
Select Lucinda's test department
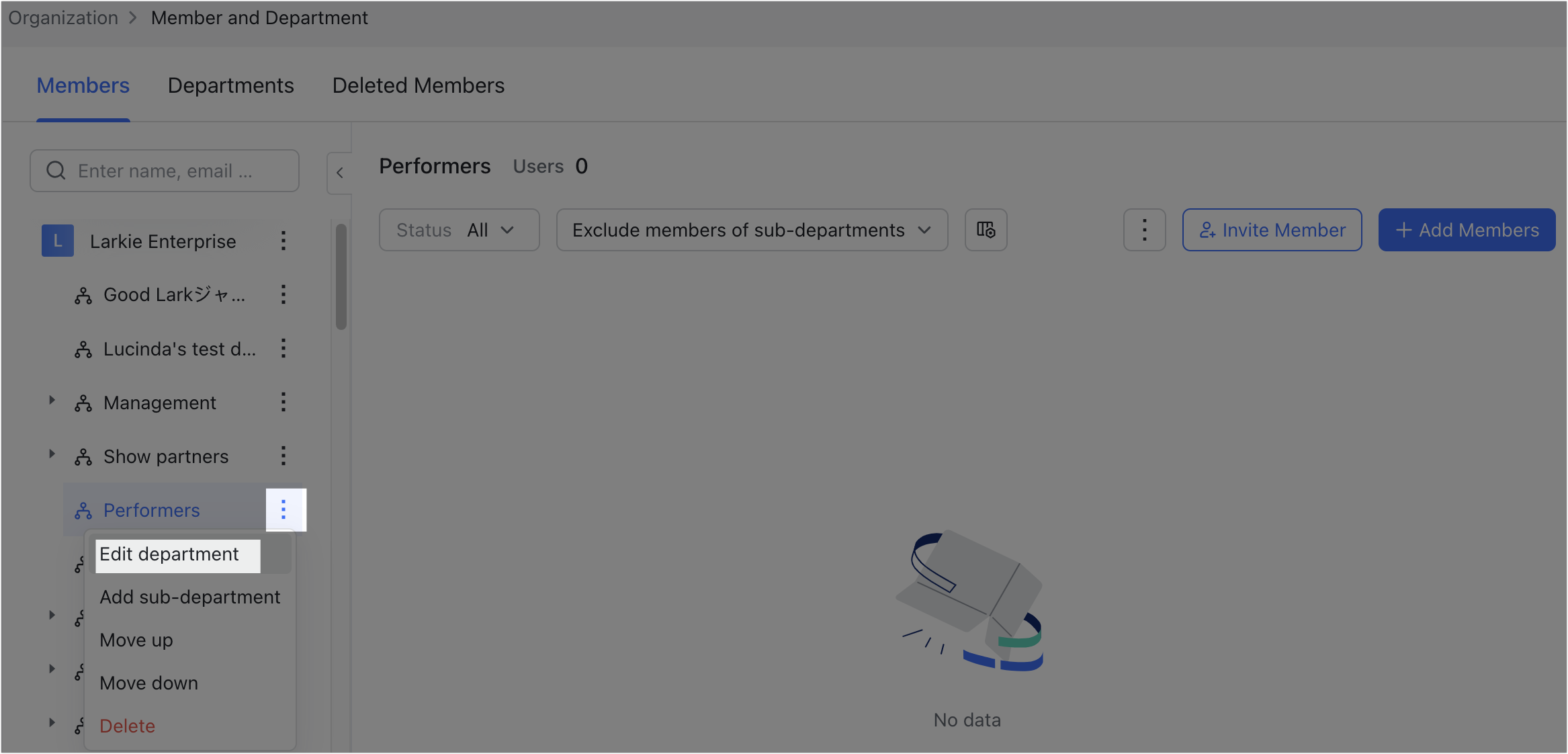pos(179,349)
